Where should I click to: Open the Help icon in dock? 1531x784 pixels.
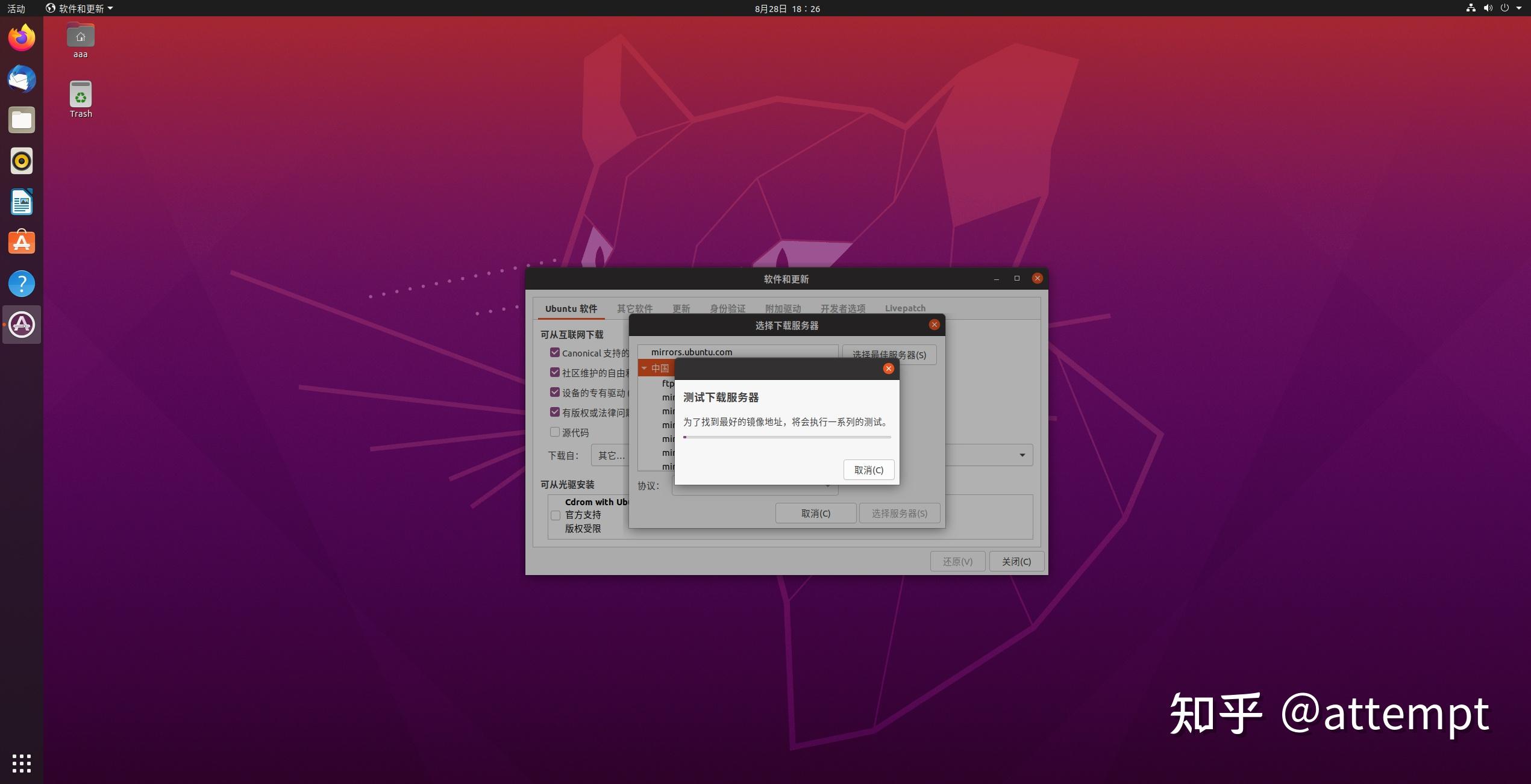[x=21, y=282]
